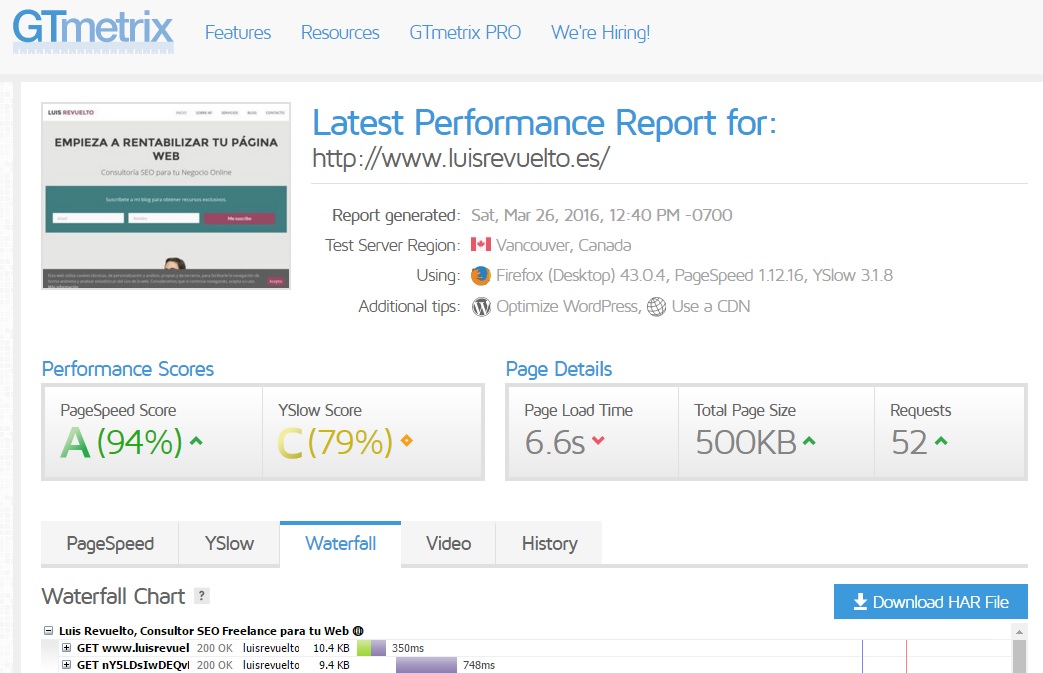Switch to the YSlow tab
The width and height of the screenshot is (1043, 673).
coord(229,544)
